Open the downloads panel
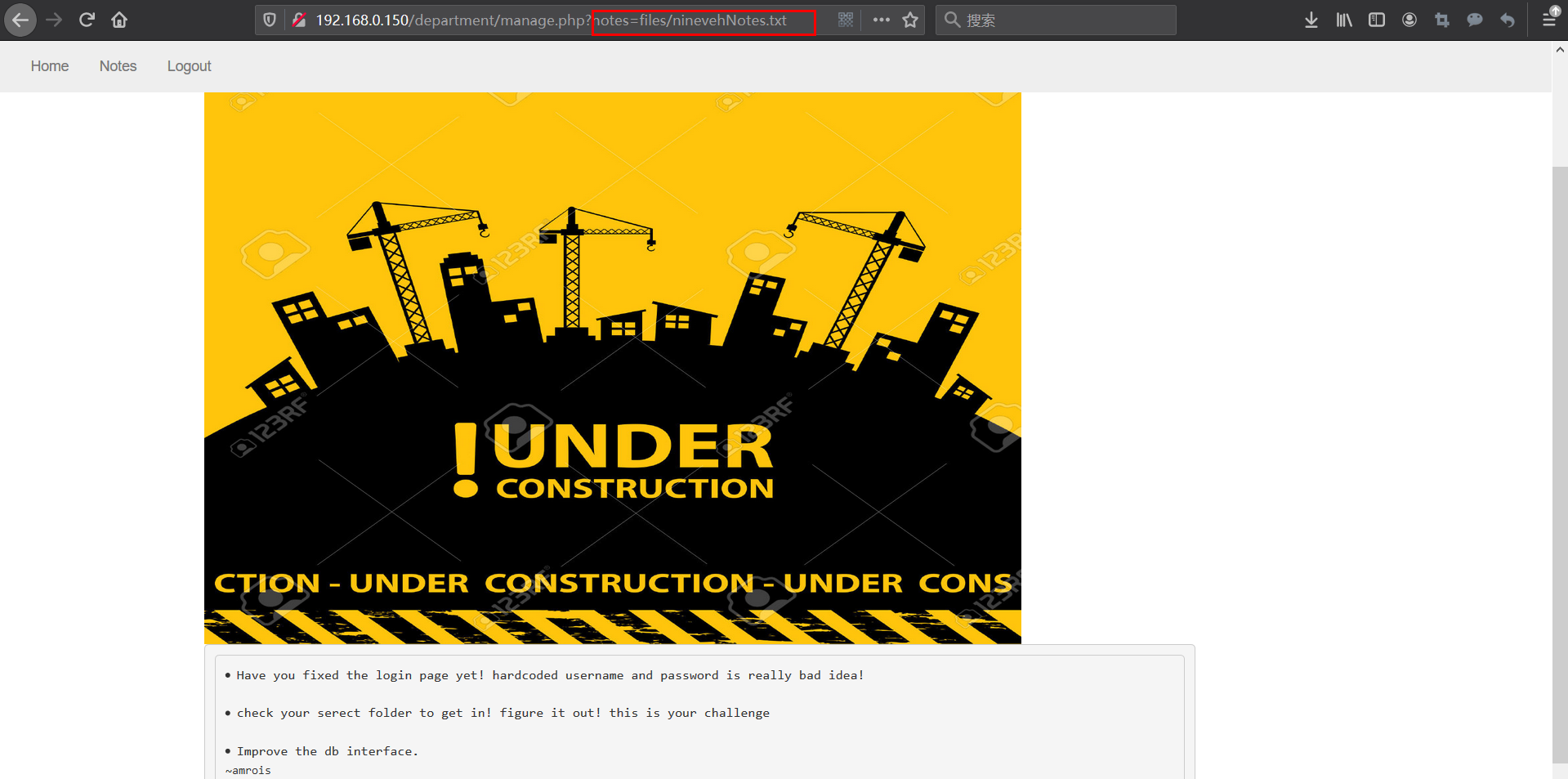 (x=1311, y=20)
